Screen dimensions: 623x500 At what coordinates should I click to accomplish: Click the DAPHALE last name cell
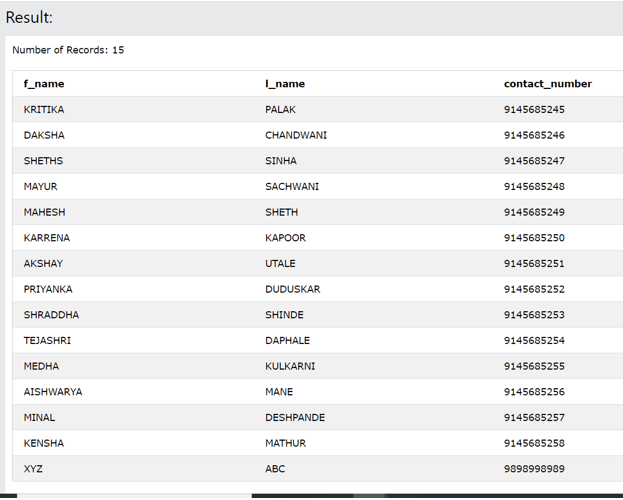point(288,341)
